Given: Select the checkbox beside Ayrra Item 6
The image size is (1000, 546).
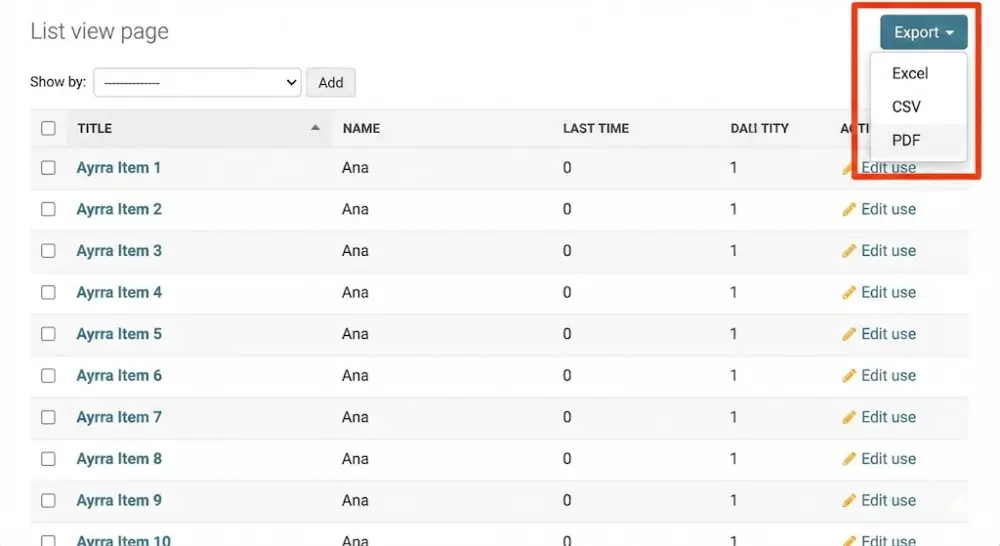Looking at the screenshot, I should [x=48, y=376].
